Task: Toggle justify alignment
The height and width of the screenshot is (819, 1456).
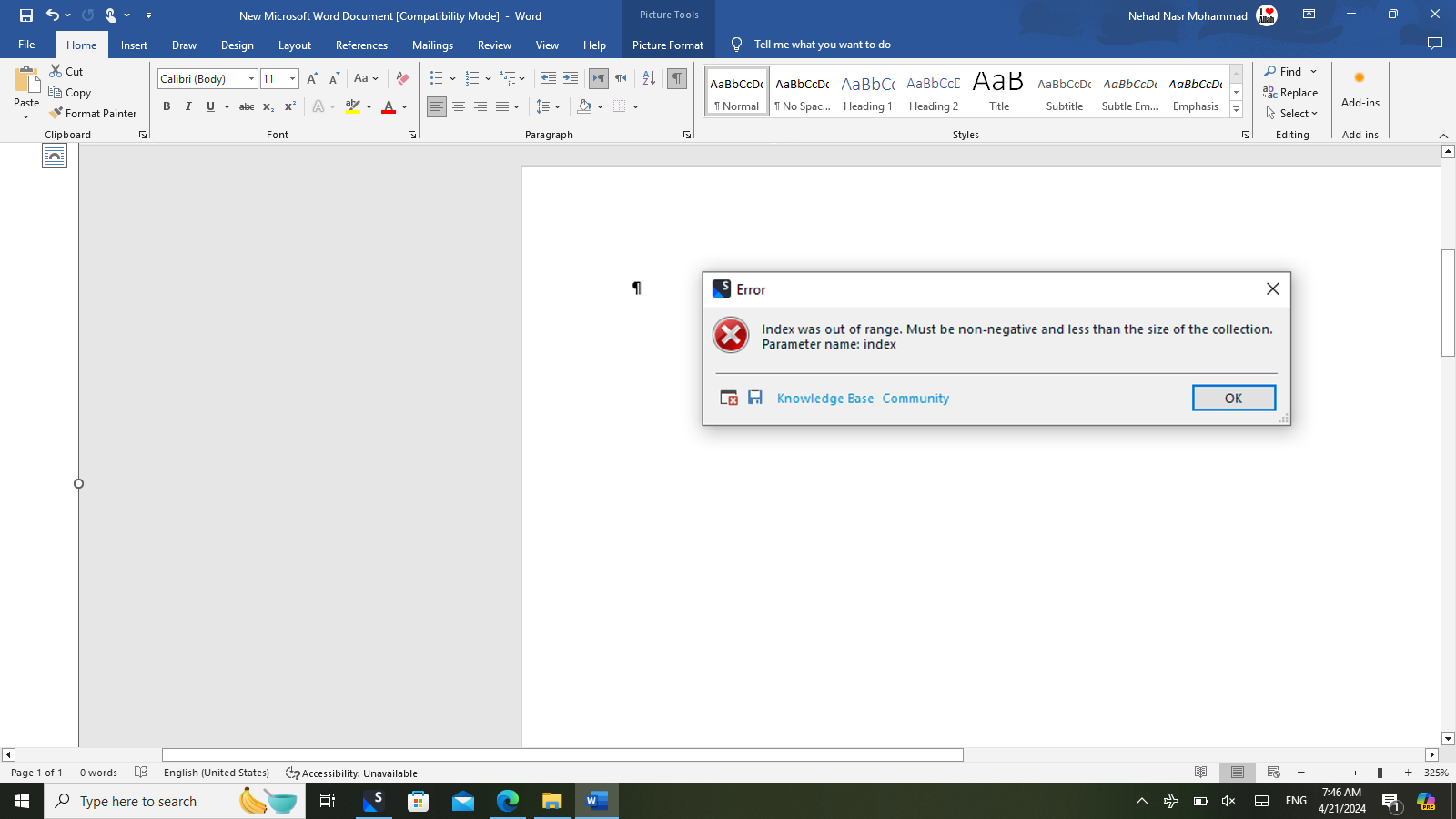Action: (x=502, y=106)
